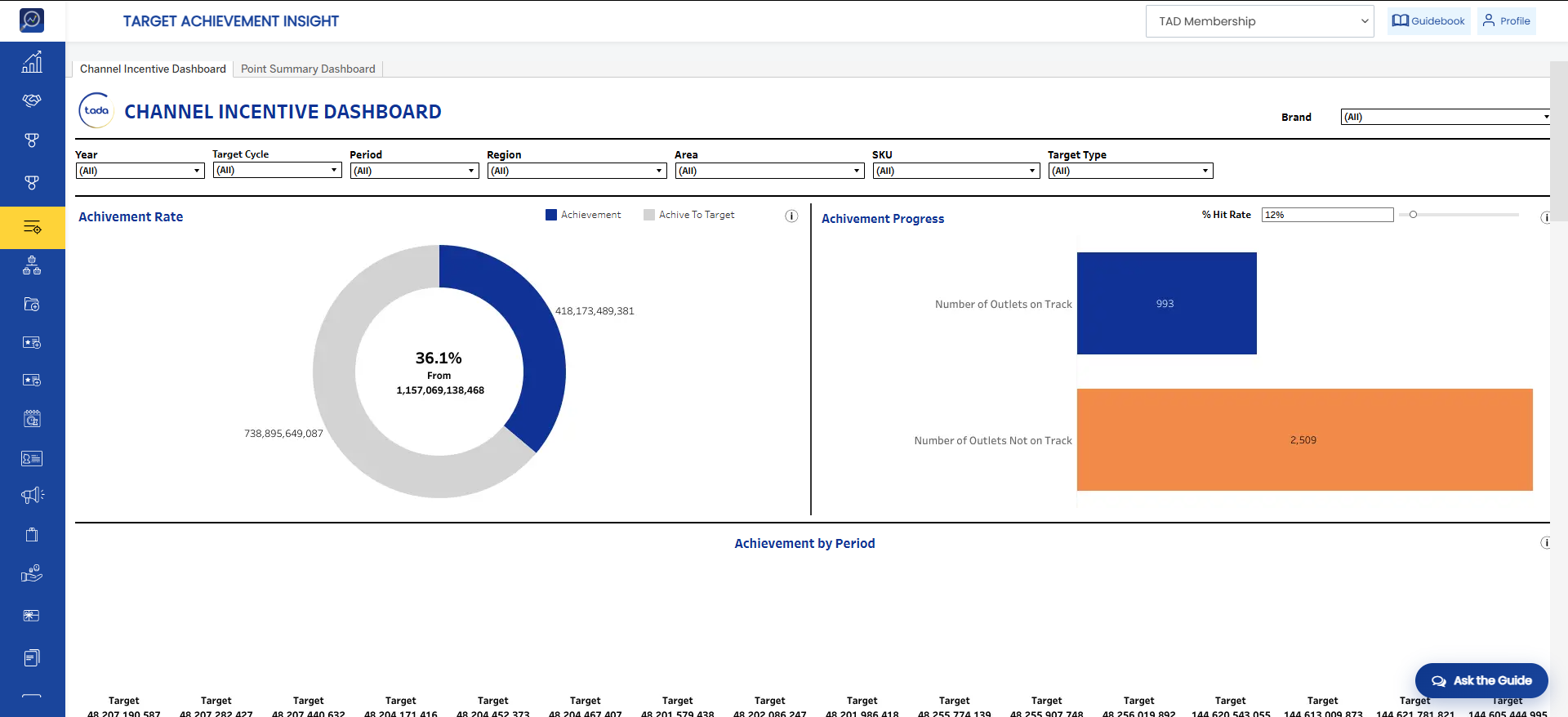Select the highlighted target list sidebar icon
Image resolution: width=1568 pixels, height=717 pixels.
click(32, 227)
